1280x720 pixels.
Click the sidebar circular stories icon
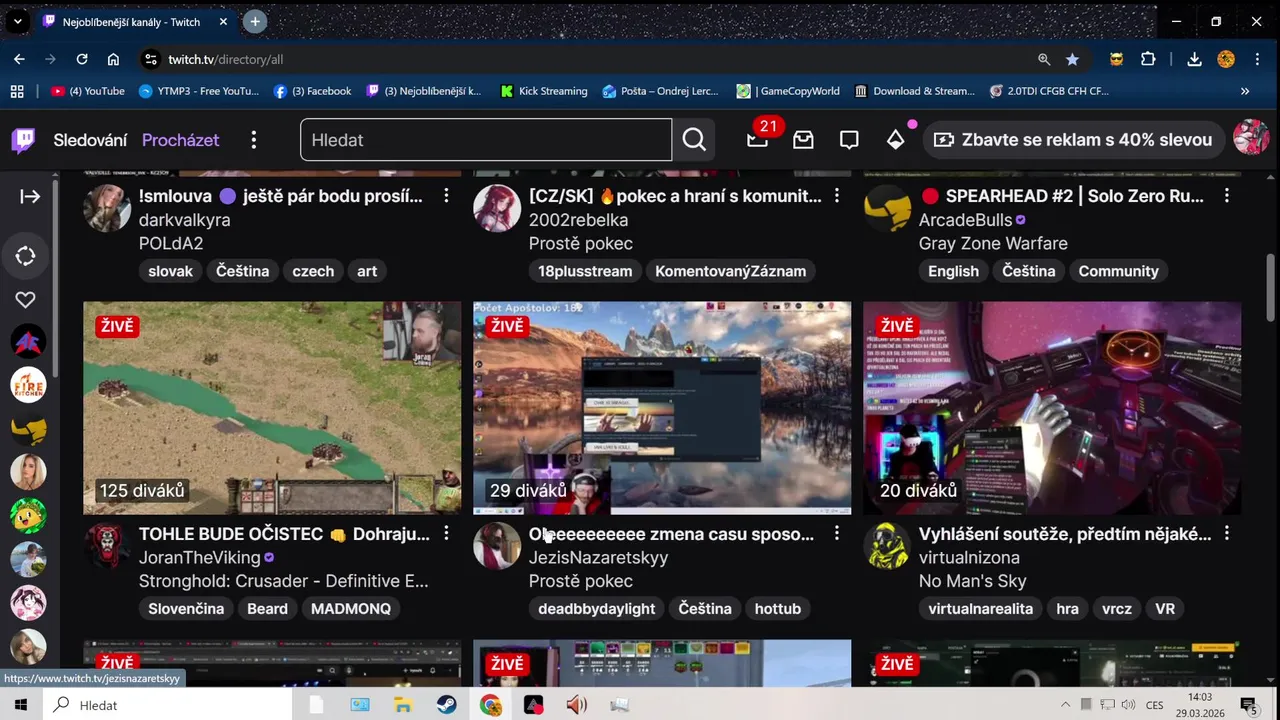pos(26,256)
